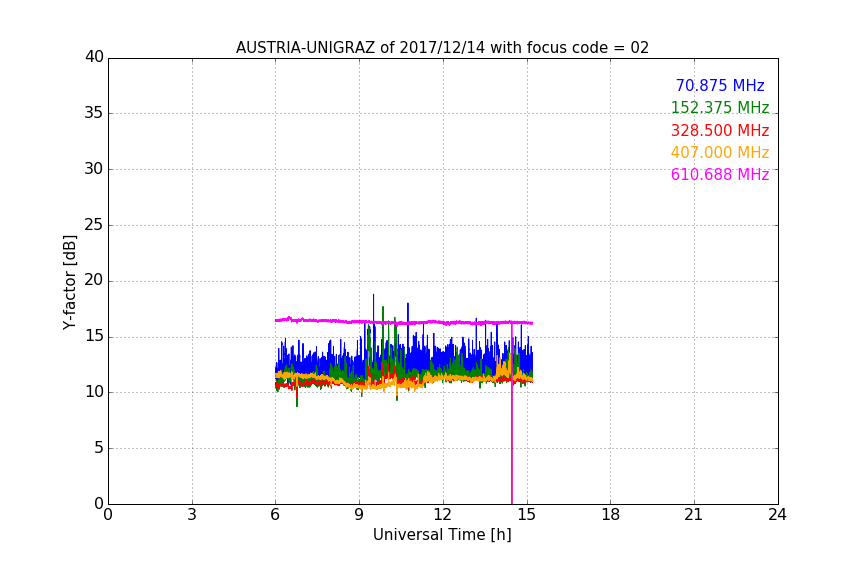Click the x-axis tick label 18
Image resolution: width=864 pixels, height=576 pixels.
pos(611,515)
